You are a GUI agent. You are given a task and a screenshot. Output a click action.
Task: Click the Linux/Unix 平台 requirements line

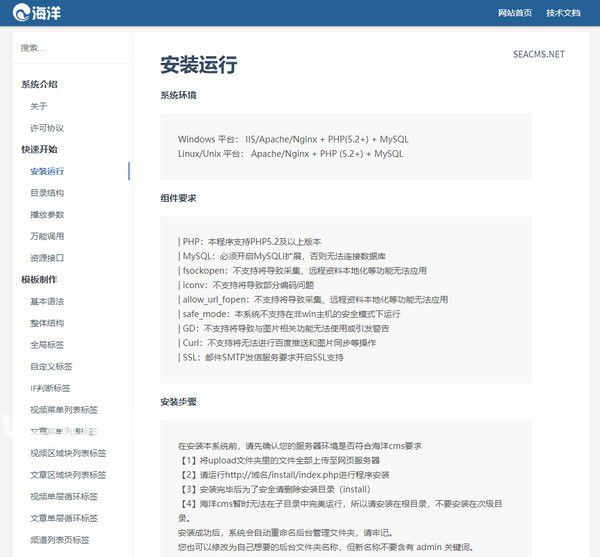point(290,154)
